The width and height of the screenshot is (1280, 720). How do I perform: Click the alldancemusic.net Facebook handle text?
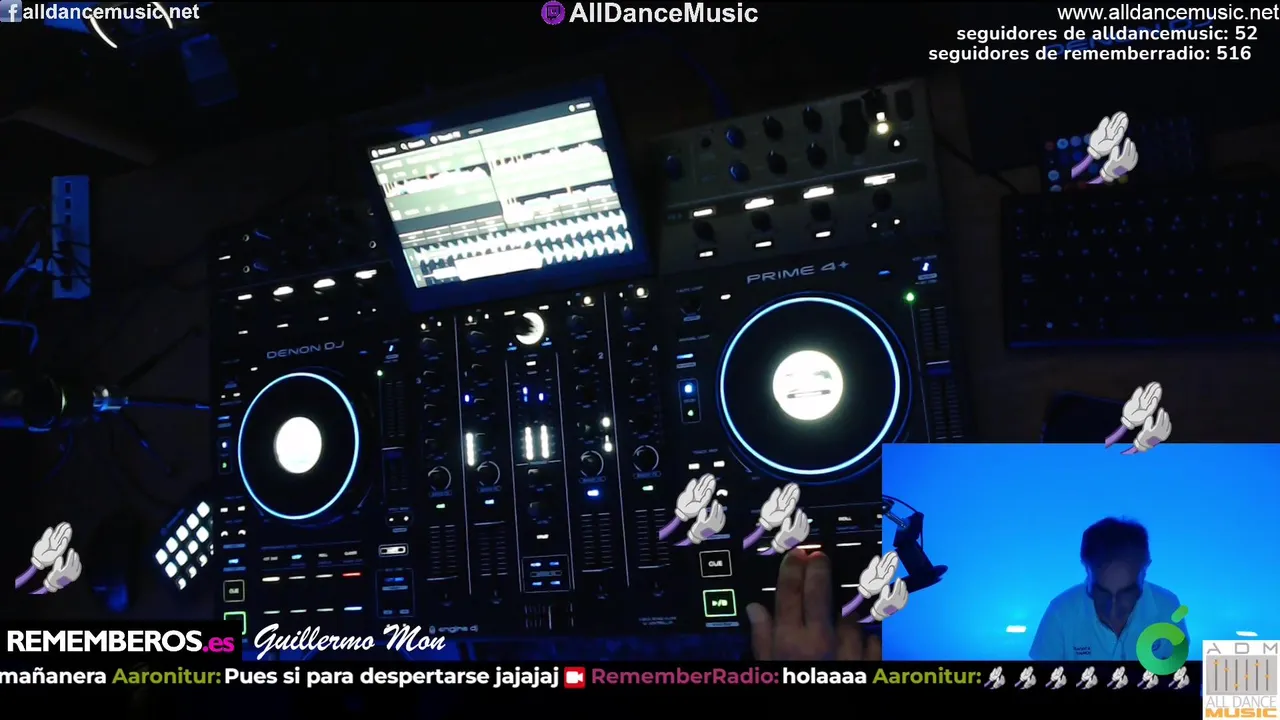click(111, 12)
